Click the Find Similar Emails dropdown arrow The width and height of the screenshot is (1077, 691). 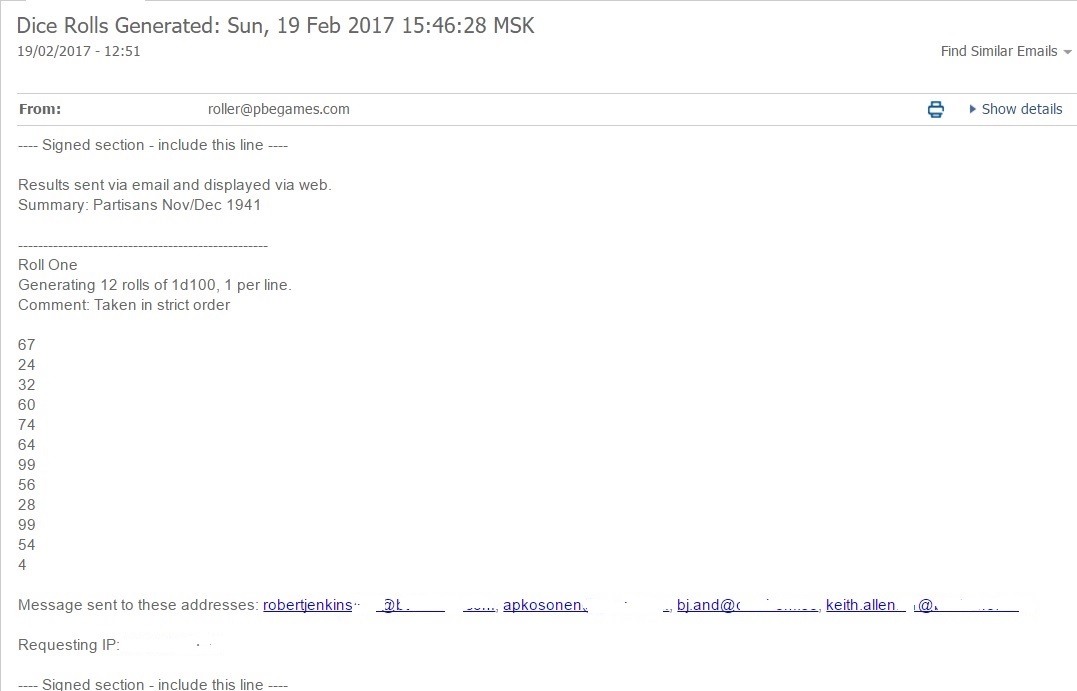[x=1067, y=52]
